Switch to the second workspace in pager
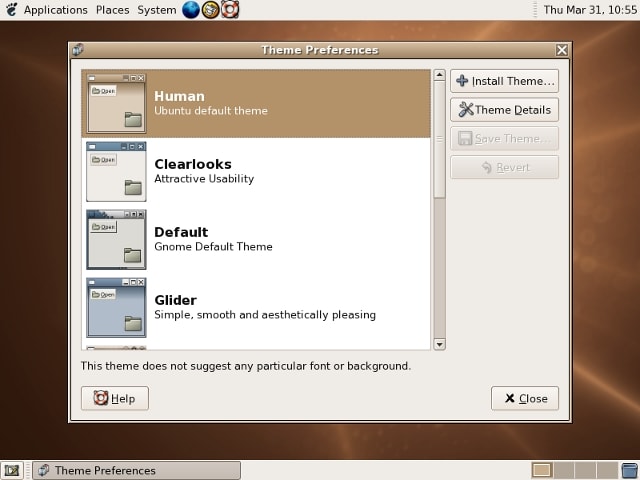 coord(564,471)
